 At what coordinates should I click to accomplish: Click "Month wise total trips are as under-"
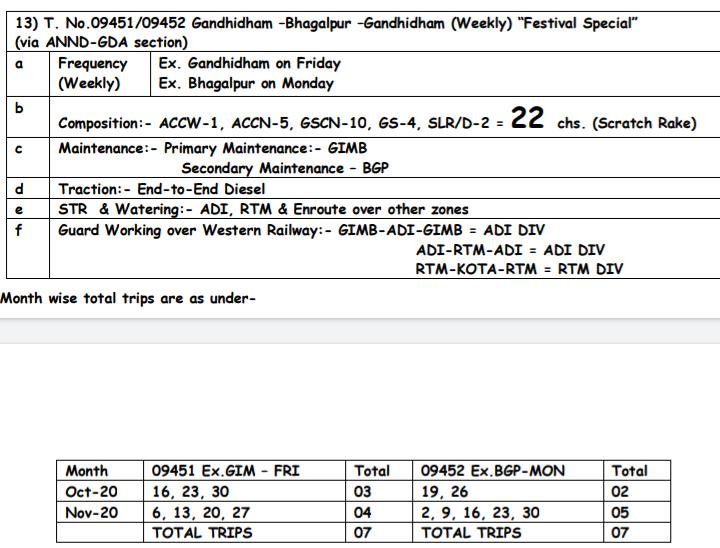click(128, 298)
